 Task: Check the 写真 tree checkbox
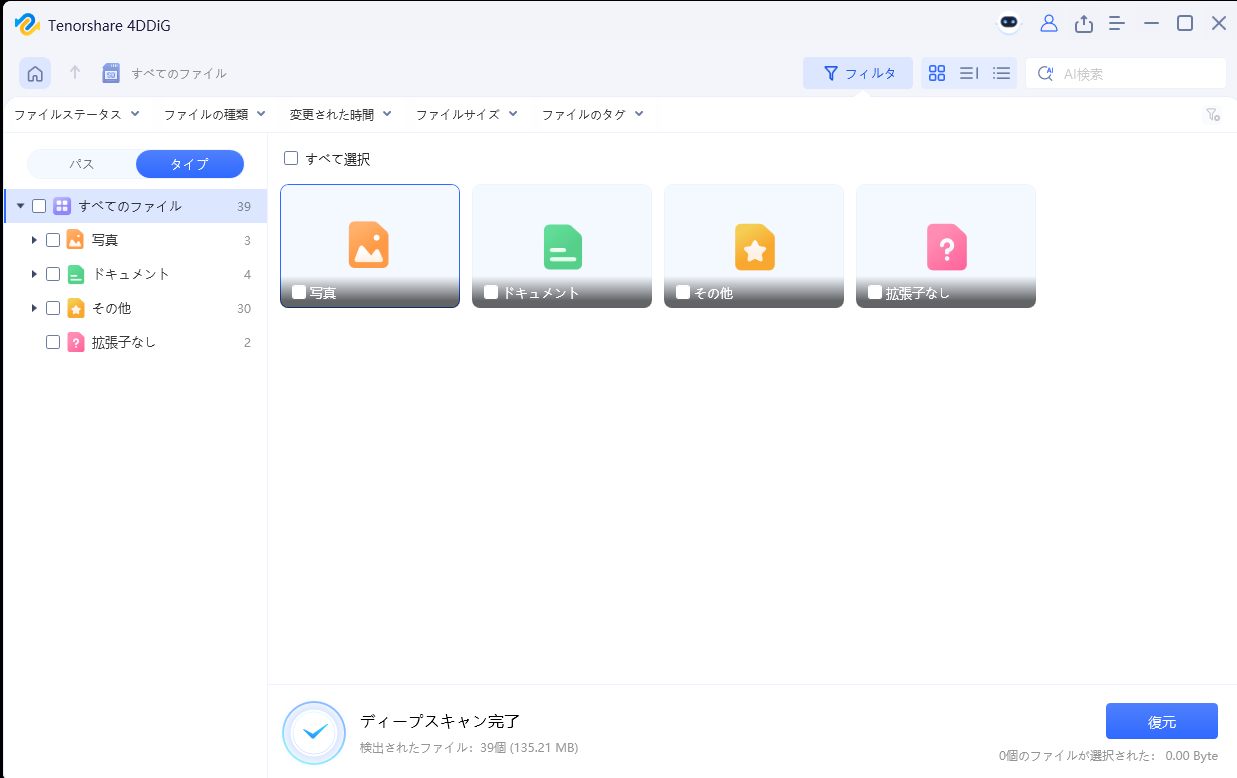click(x=53, y=240)
